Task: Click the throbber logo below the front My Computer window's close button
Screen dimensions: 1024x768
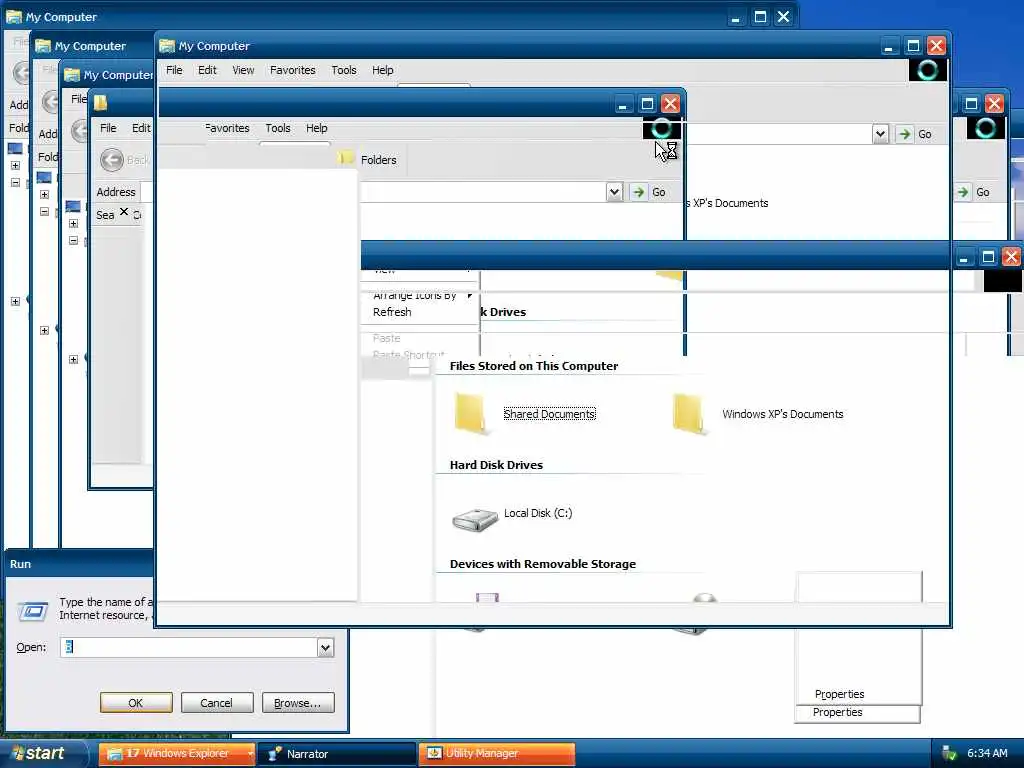Action: [927, 70]
